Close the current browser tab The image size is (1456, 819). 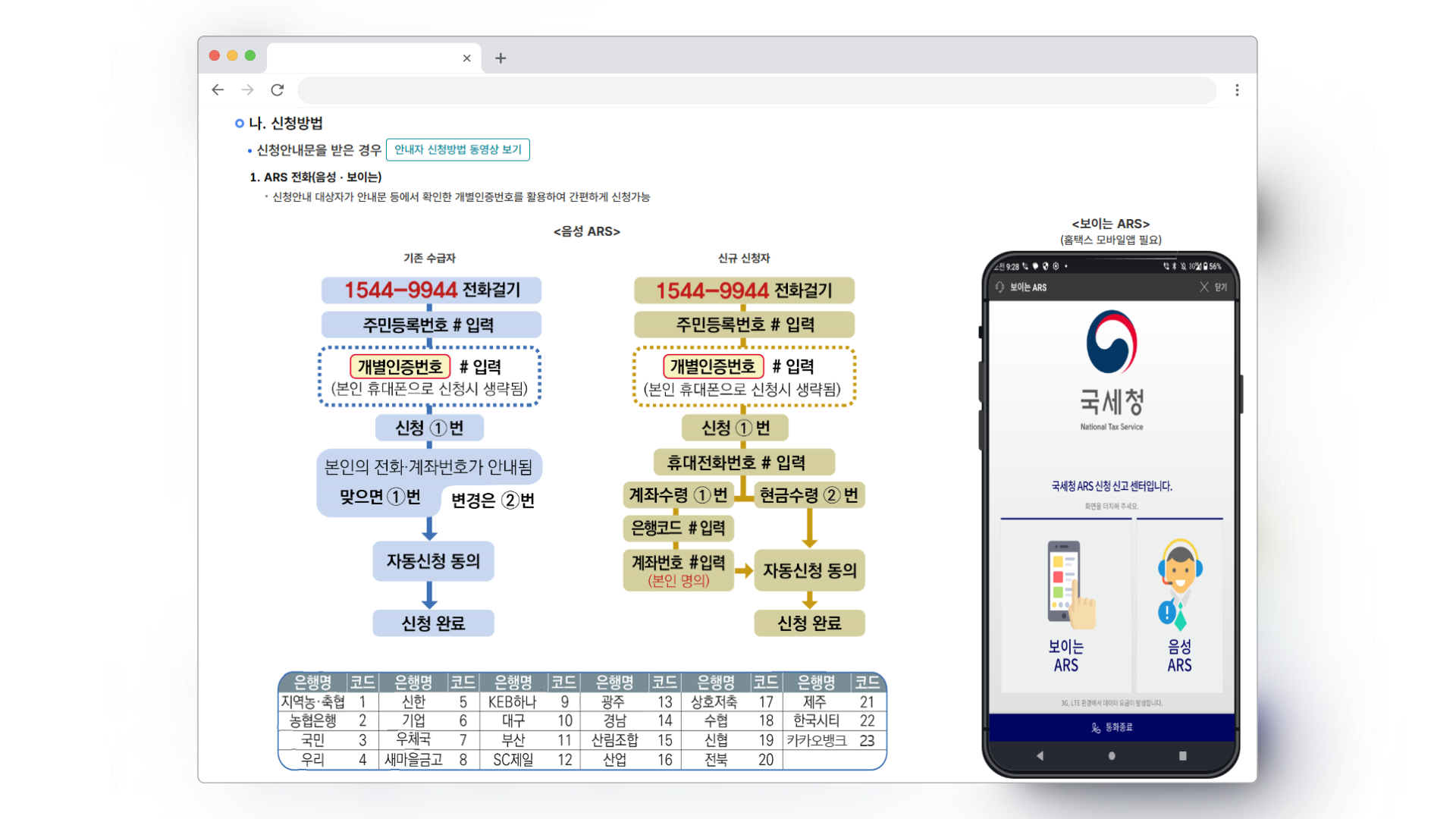click(466, 58)
